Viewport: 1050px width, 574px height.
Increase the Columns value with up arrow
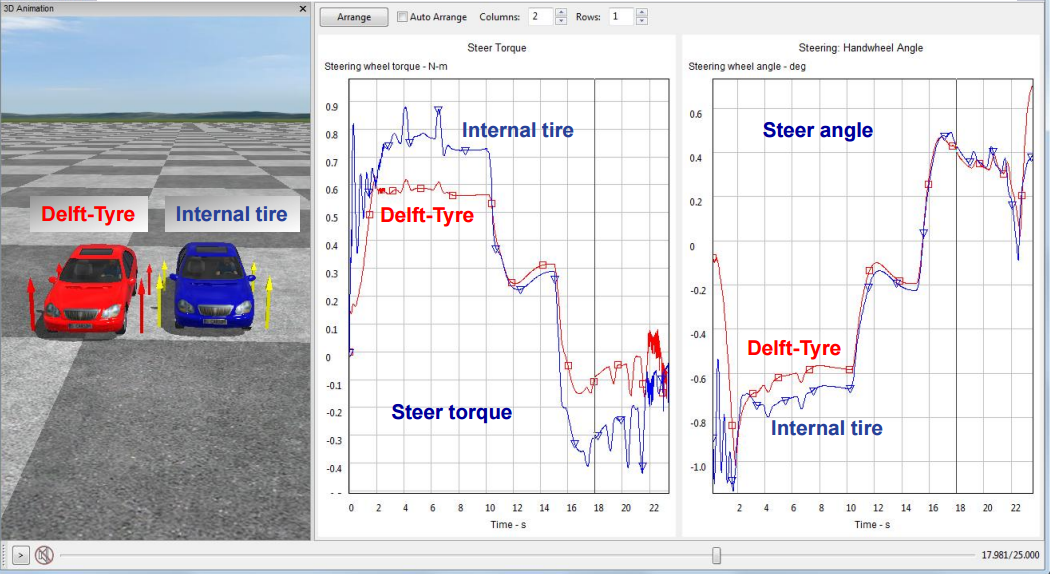click(561, 13)
